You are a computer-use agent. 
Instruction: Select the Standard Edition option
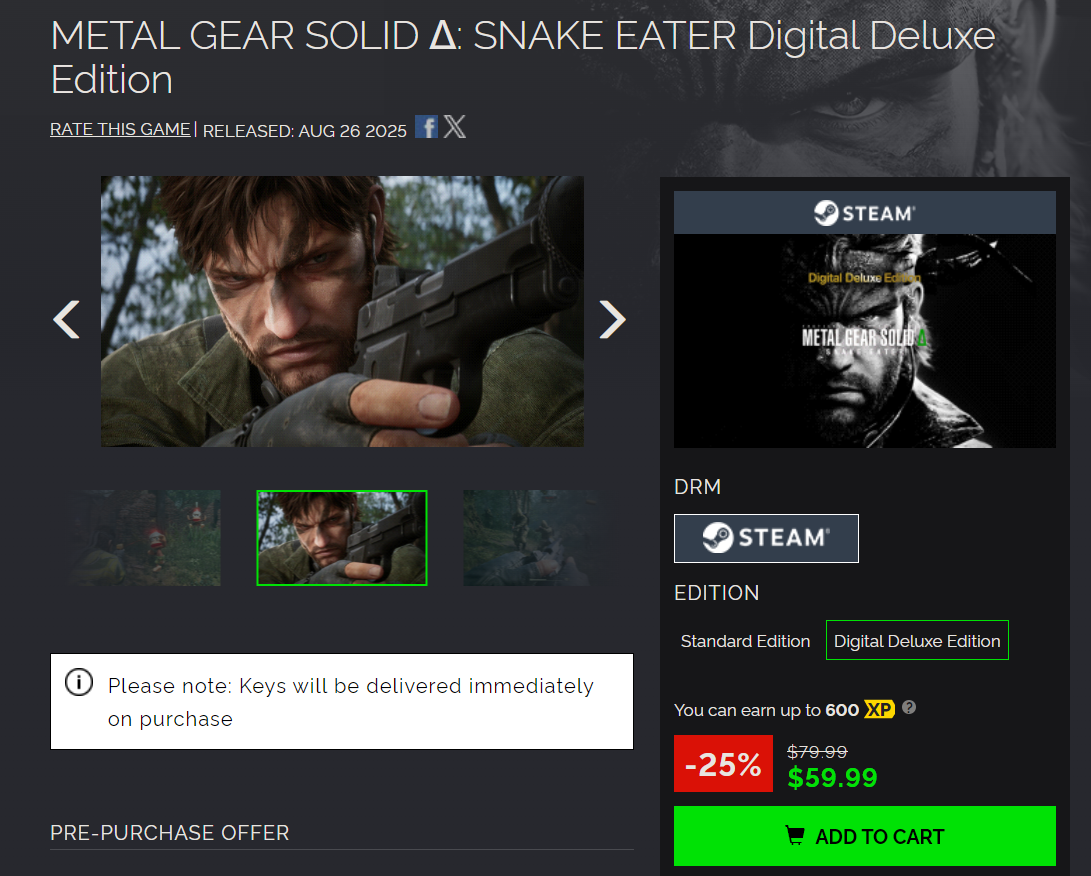(x=745, y=641)
